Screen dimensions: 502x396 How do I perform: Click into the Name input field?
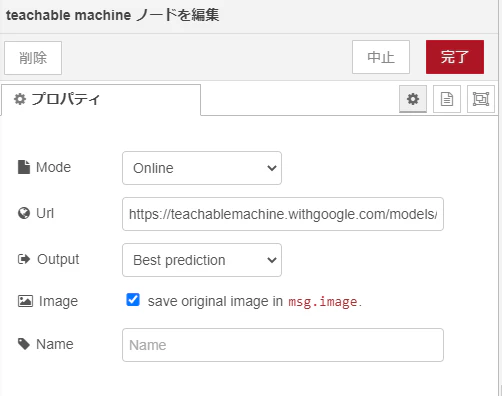point(283,345)
